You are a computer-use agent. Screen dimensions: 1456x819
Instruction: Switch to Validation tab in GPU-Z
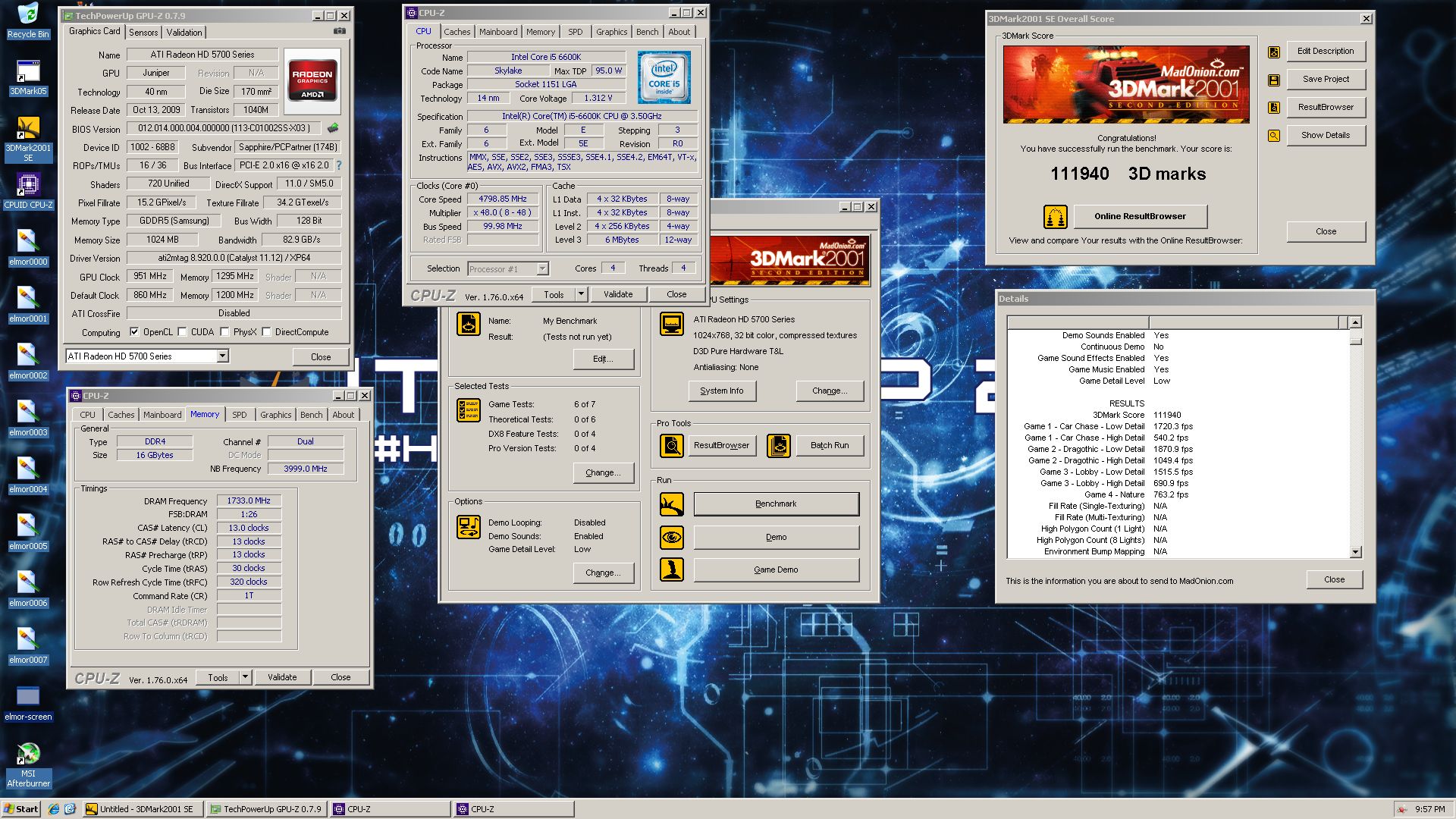tap(184, 33)
